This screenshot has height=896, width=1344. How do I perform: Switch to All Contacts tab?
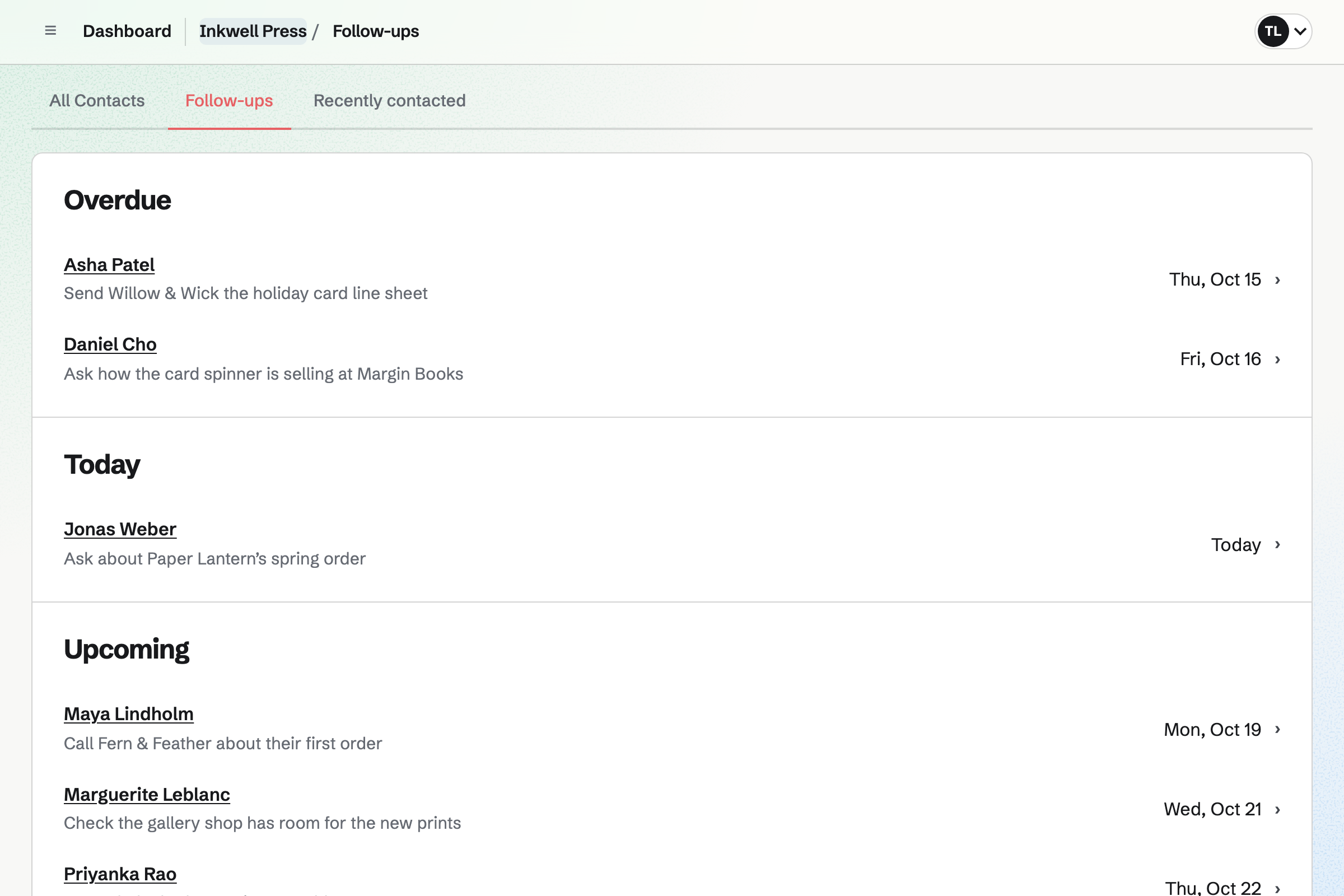tap(96, 101)
